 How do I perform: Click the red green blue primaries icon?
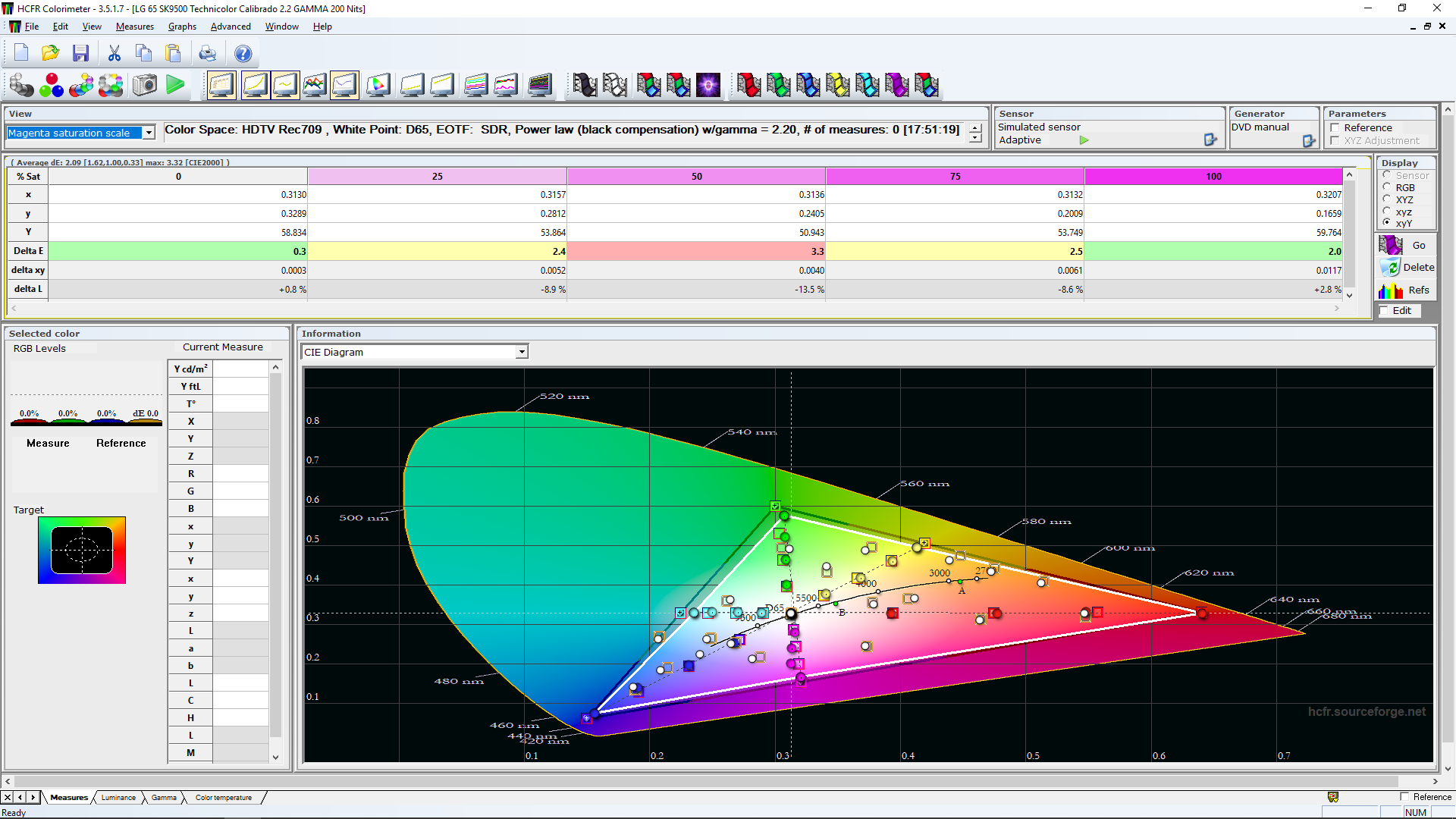point(51,85)
